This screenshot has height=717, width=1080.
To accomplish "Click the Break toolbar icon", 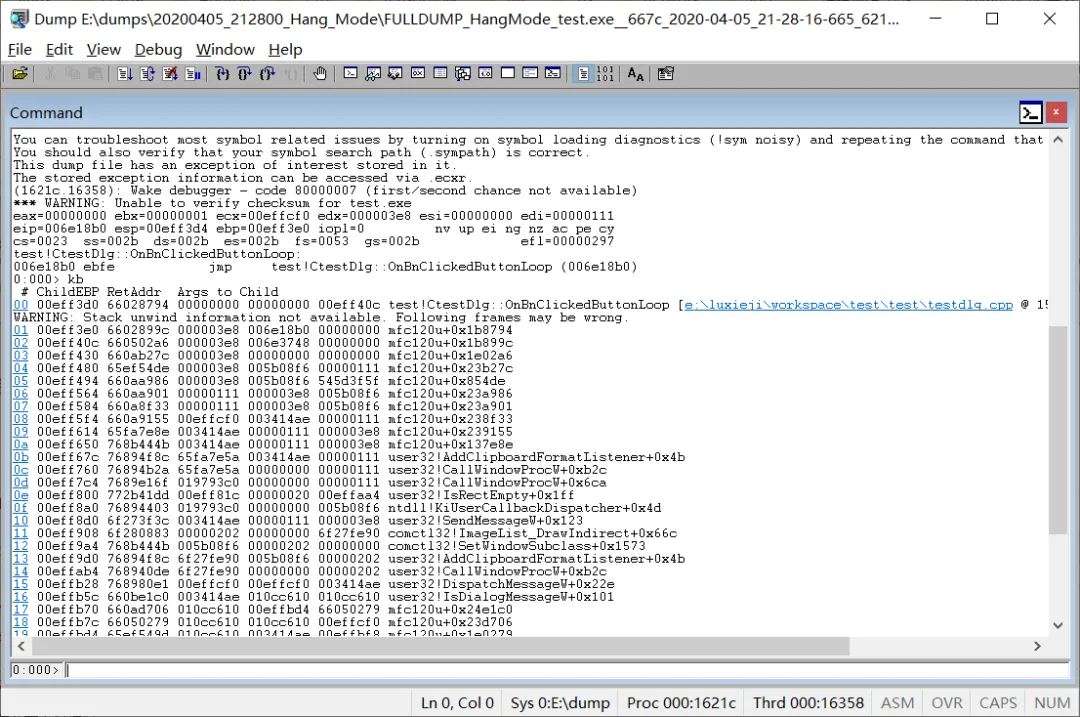I will tap(193, 74).
